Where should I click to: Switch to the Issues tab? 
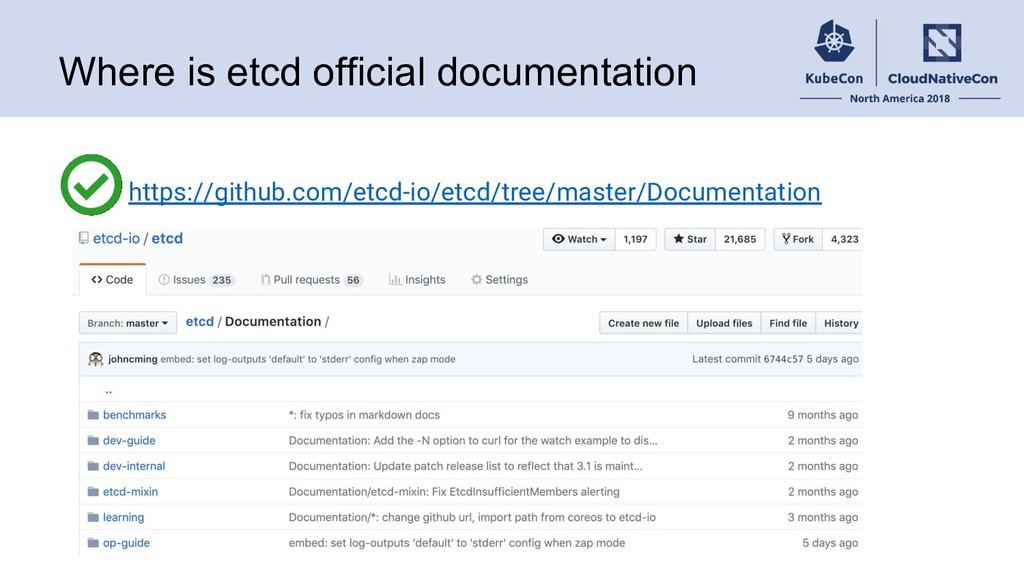(196, 280)
